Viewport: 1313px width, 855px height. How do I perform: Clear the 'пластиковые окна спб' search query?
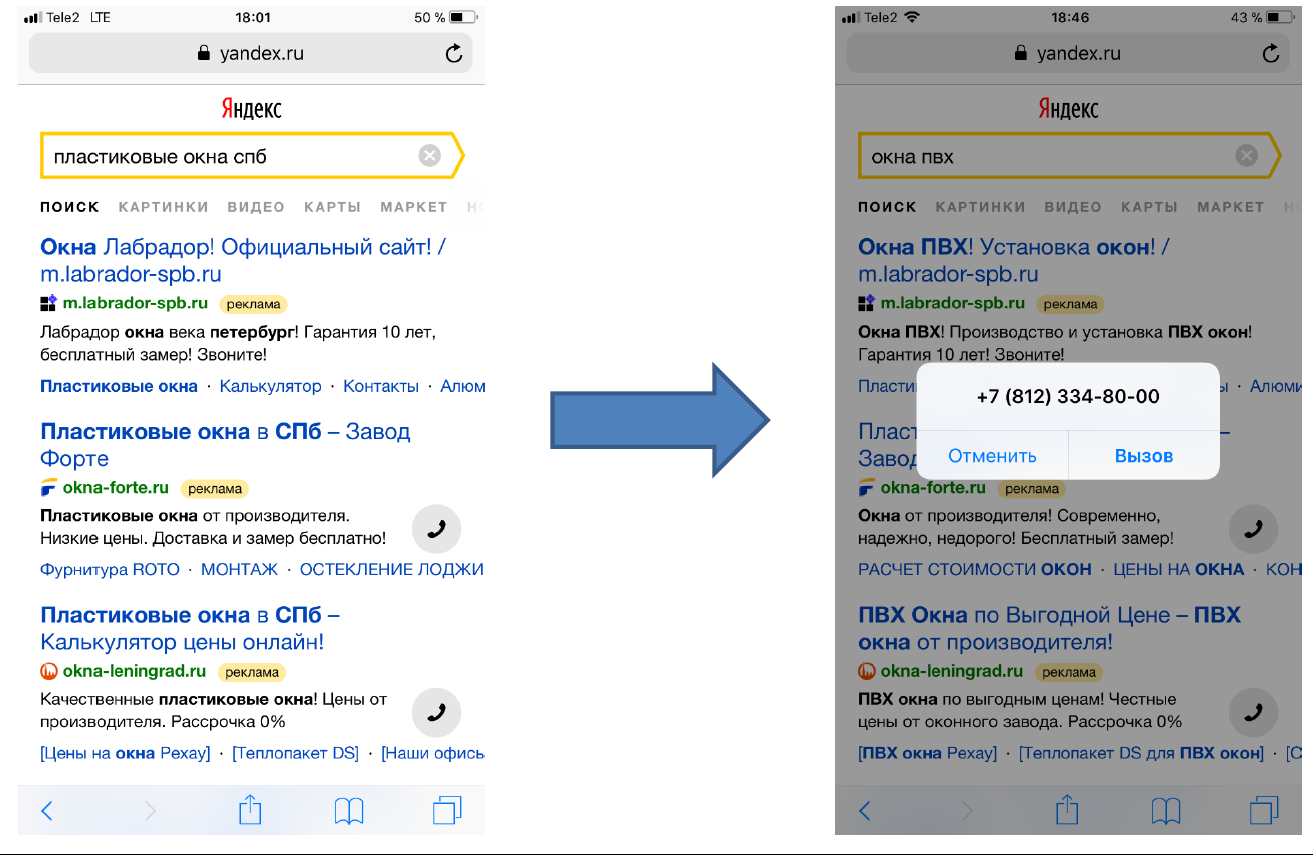429,156
